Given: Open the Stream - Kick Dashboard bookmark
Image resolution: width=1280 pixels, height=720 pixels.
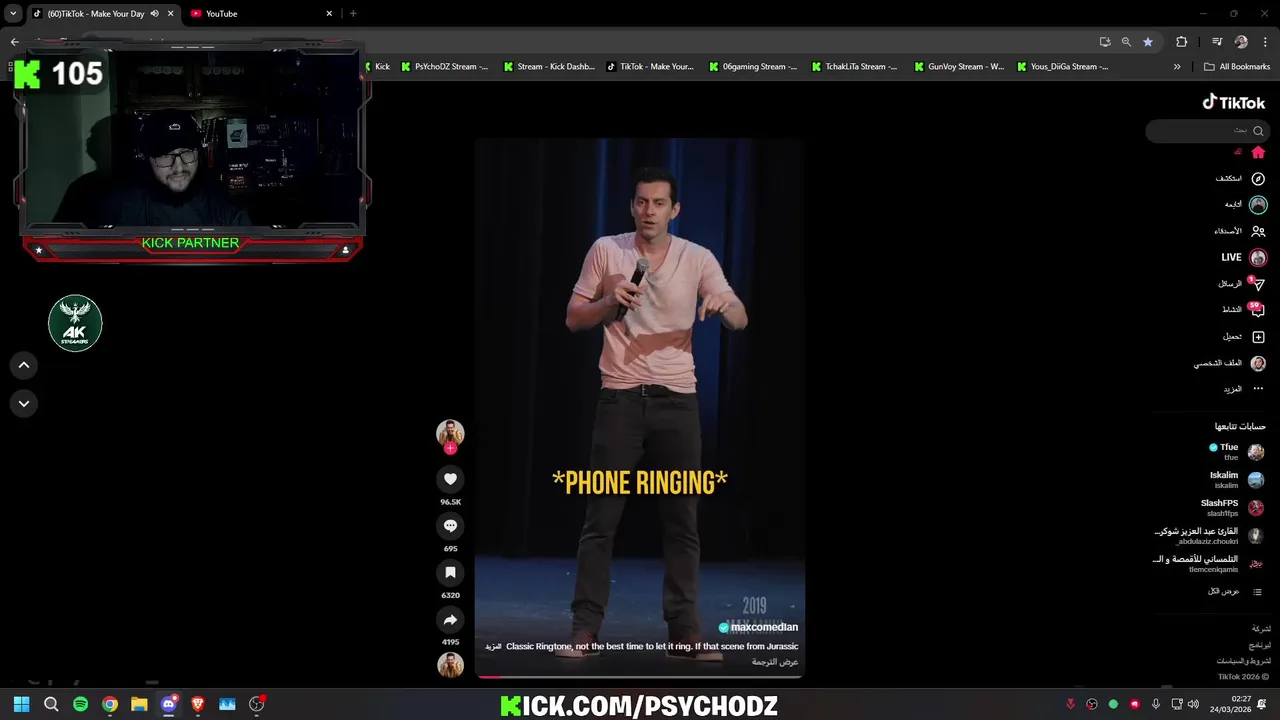Looking at the screenshot, I should pyautogui.click(x=548, y=67).
